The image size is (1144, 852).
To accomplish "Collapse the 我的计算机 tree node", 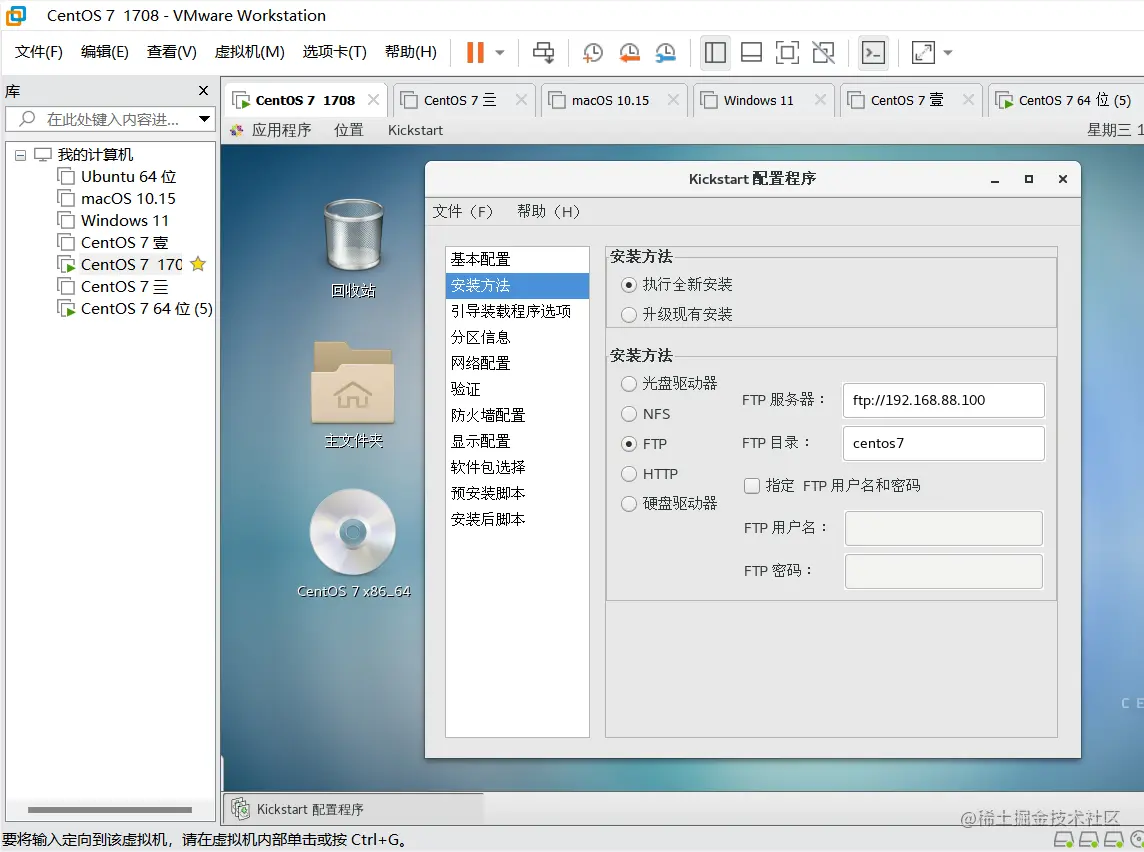I will [20, 155].
